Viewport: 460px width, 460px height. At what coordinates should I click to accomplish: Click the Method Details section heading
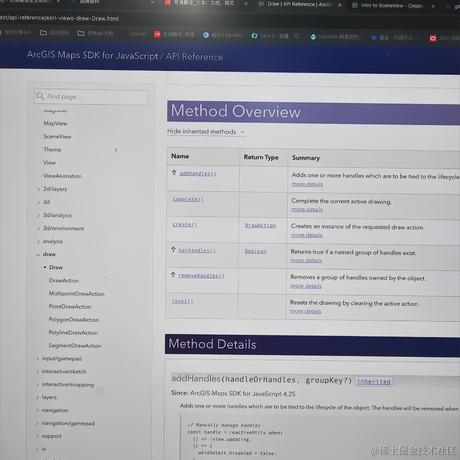(x=212, y=344)
